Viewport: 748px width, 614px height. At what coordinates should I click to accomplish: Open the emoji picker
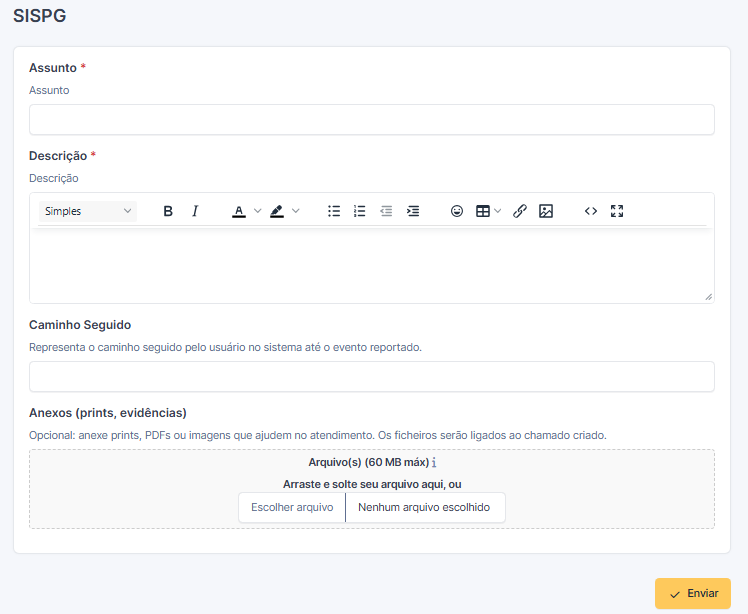457,211
